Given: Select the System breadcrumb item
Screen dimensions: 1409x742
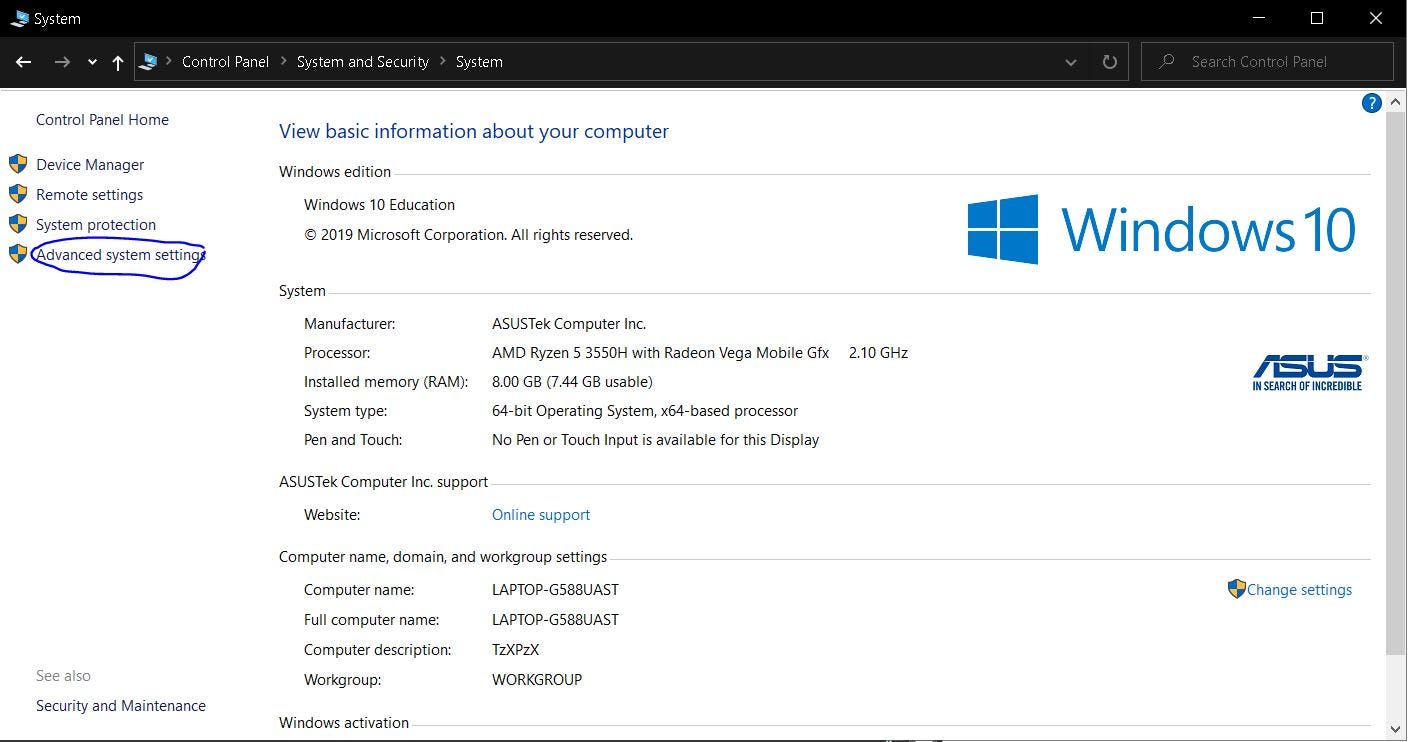Looking at the screenshot, I should (x=479, y=62).
